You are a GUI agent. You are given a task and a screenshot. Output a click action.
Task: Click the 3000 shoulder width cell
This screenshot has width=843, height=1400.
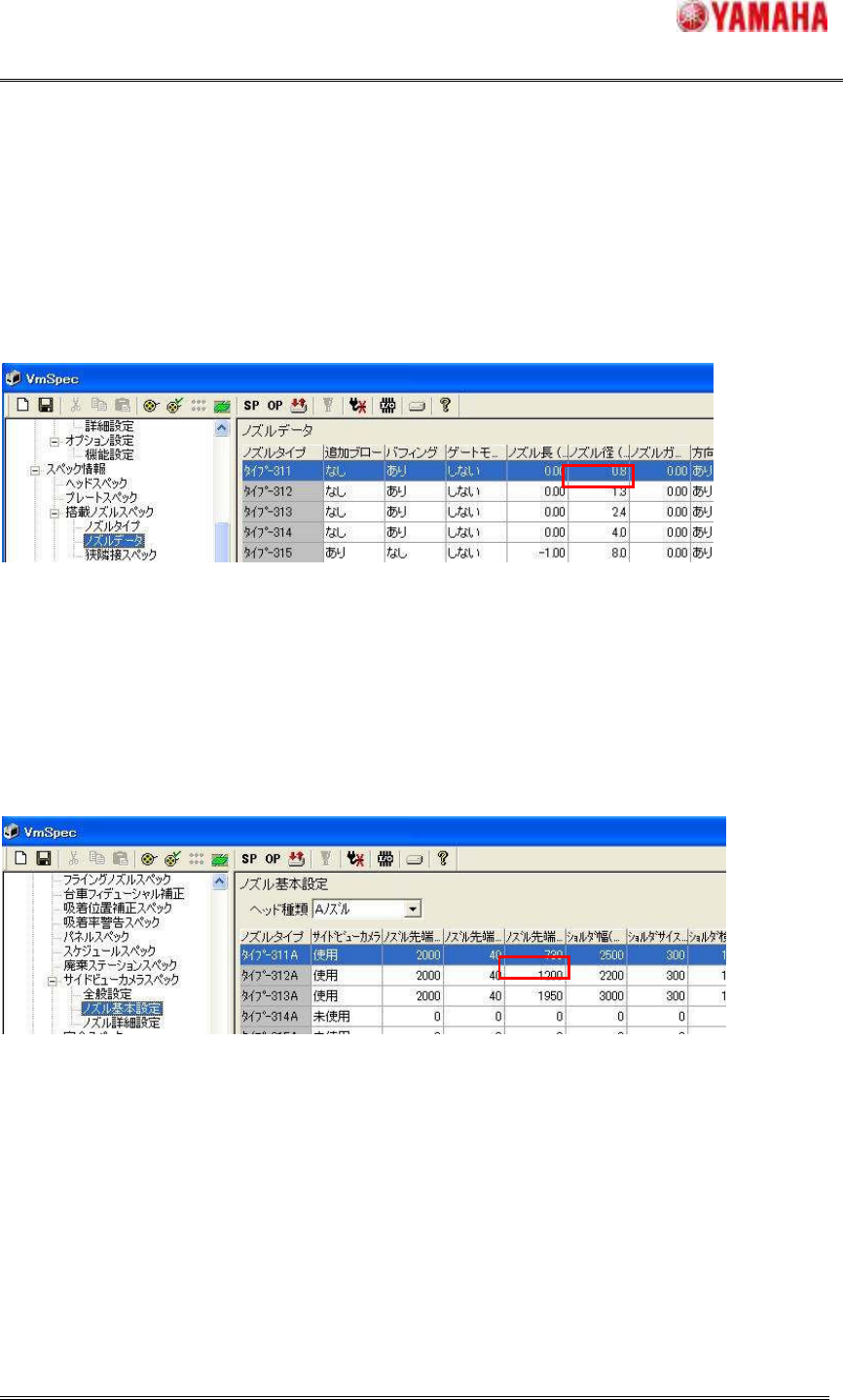(596, 996)
